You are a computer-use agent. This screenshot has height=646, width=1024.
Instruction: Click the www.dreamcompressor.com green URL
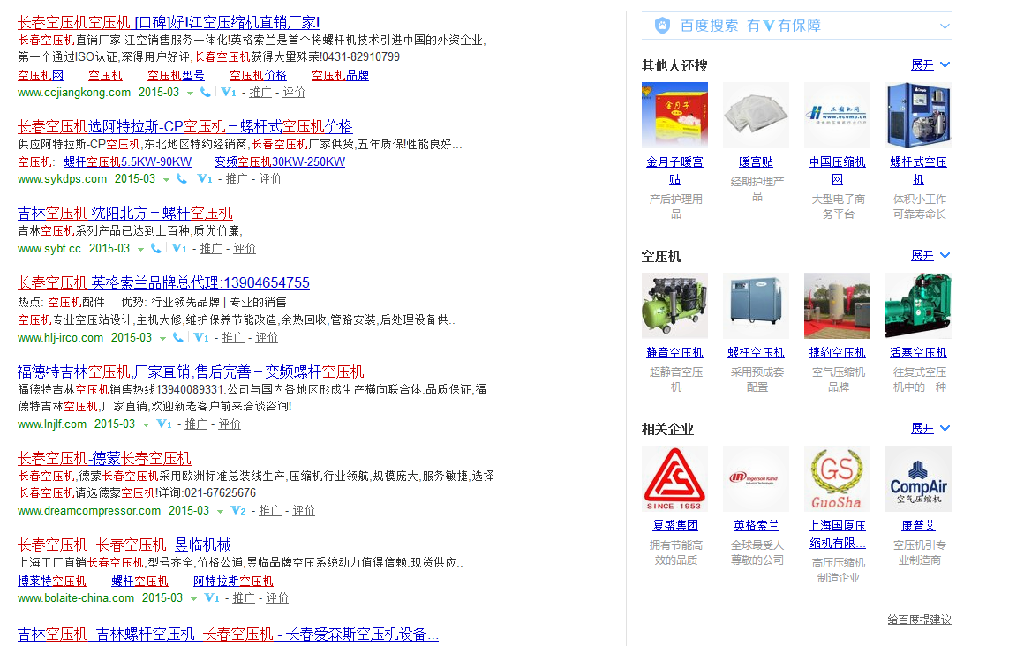[89, 511]
